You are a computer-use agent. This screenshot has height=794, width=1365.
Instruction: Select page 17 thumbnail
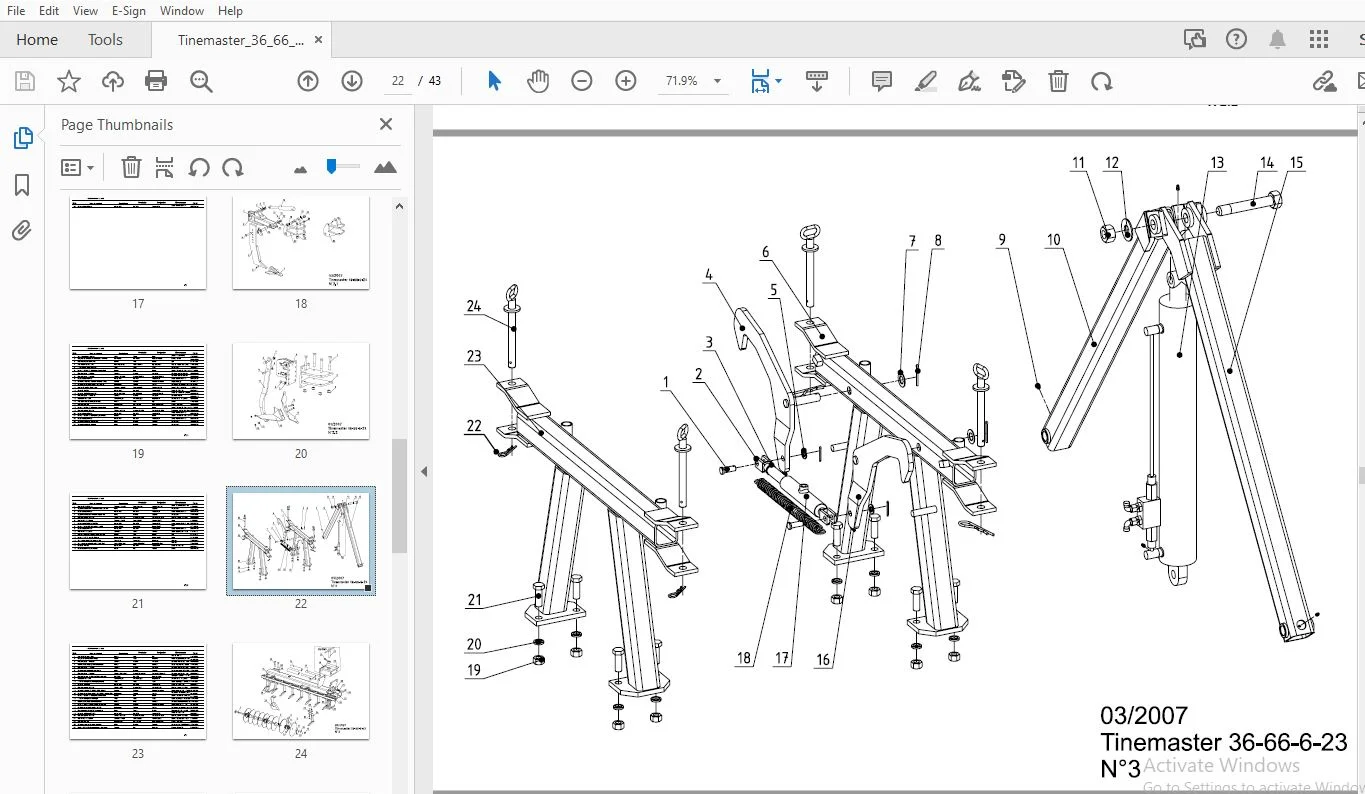pos(138,243)
